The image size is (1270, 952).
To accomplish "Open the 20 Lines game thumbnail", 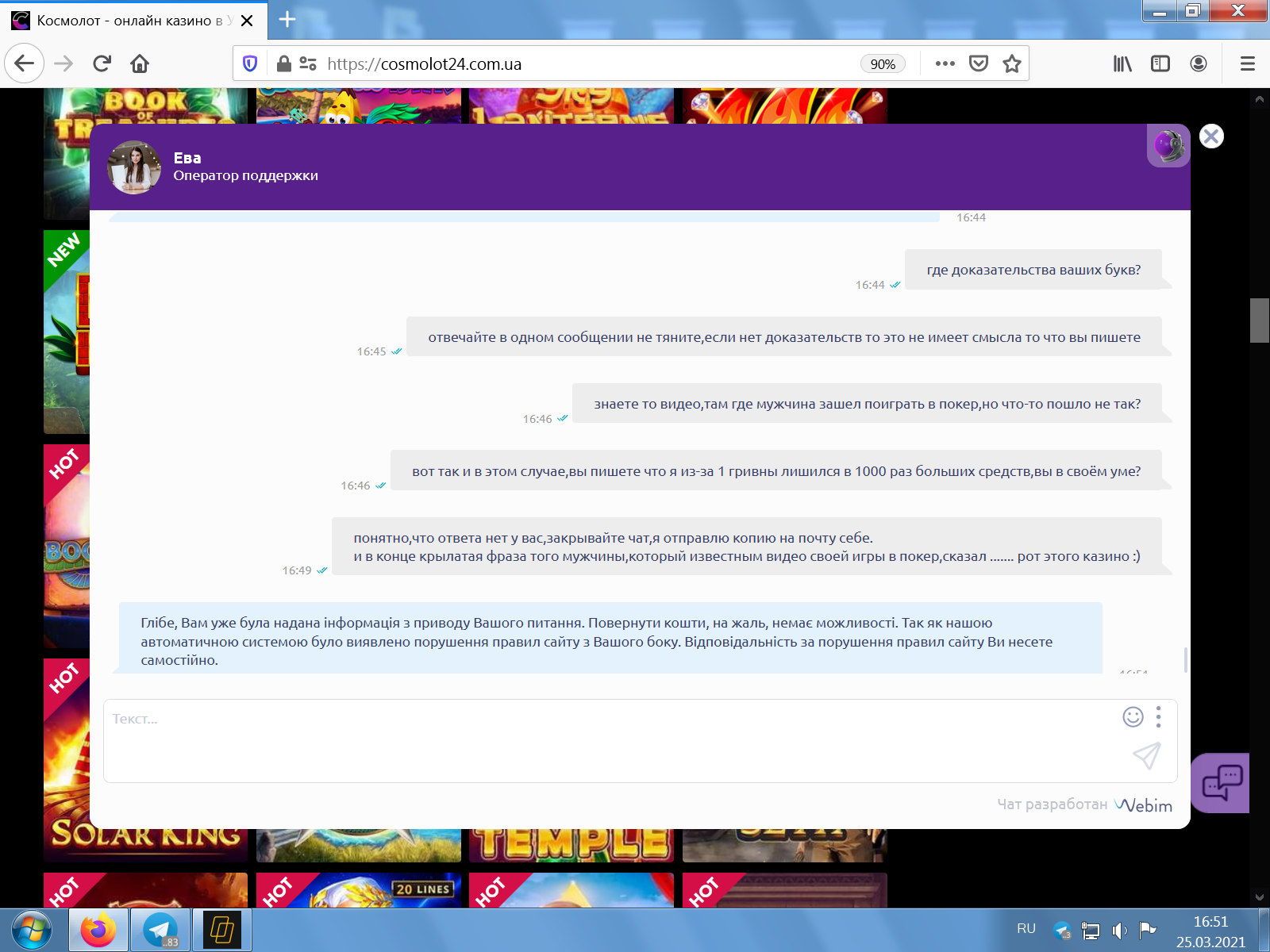I will (x=359, y=890).
